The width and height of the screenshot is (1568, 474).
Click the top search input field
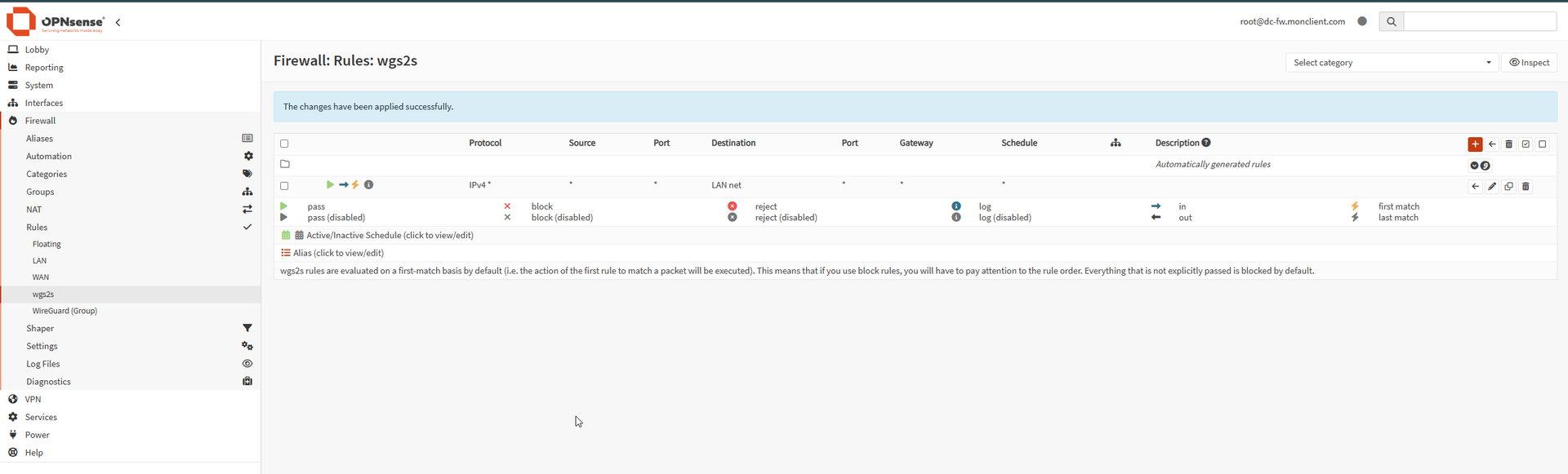click(1479, 22)
